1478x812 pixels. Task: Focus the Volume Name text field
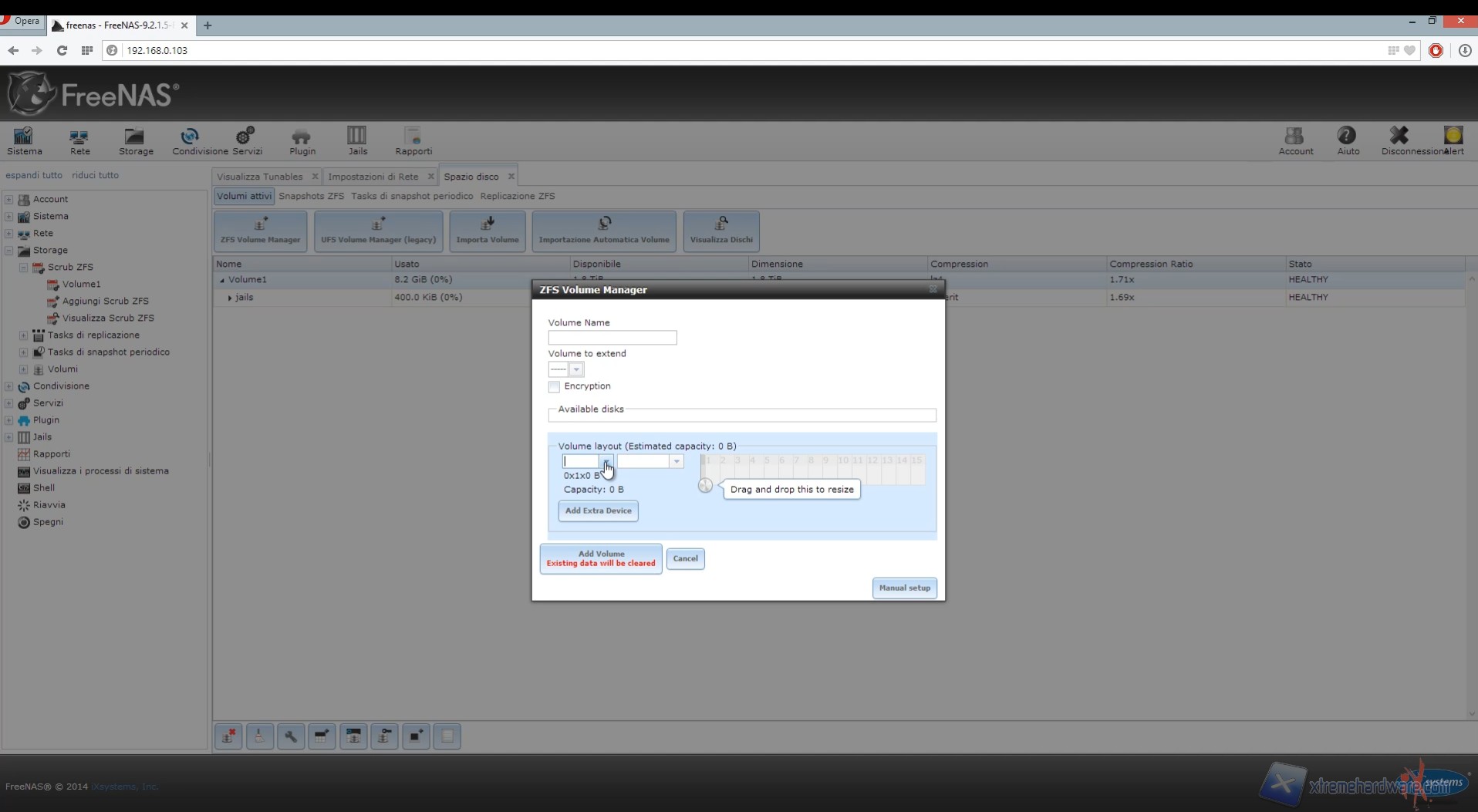pos(612,338)
